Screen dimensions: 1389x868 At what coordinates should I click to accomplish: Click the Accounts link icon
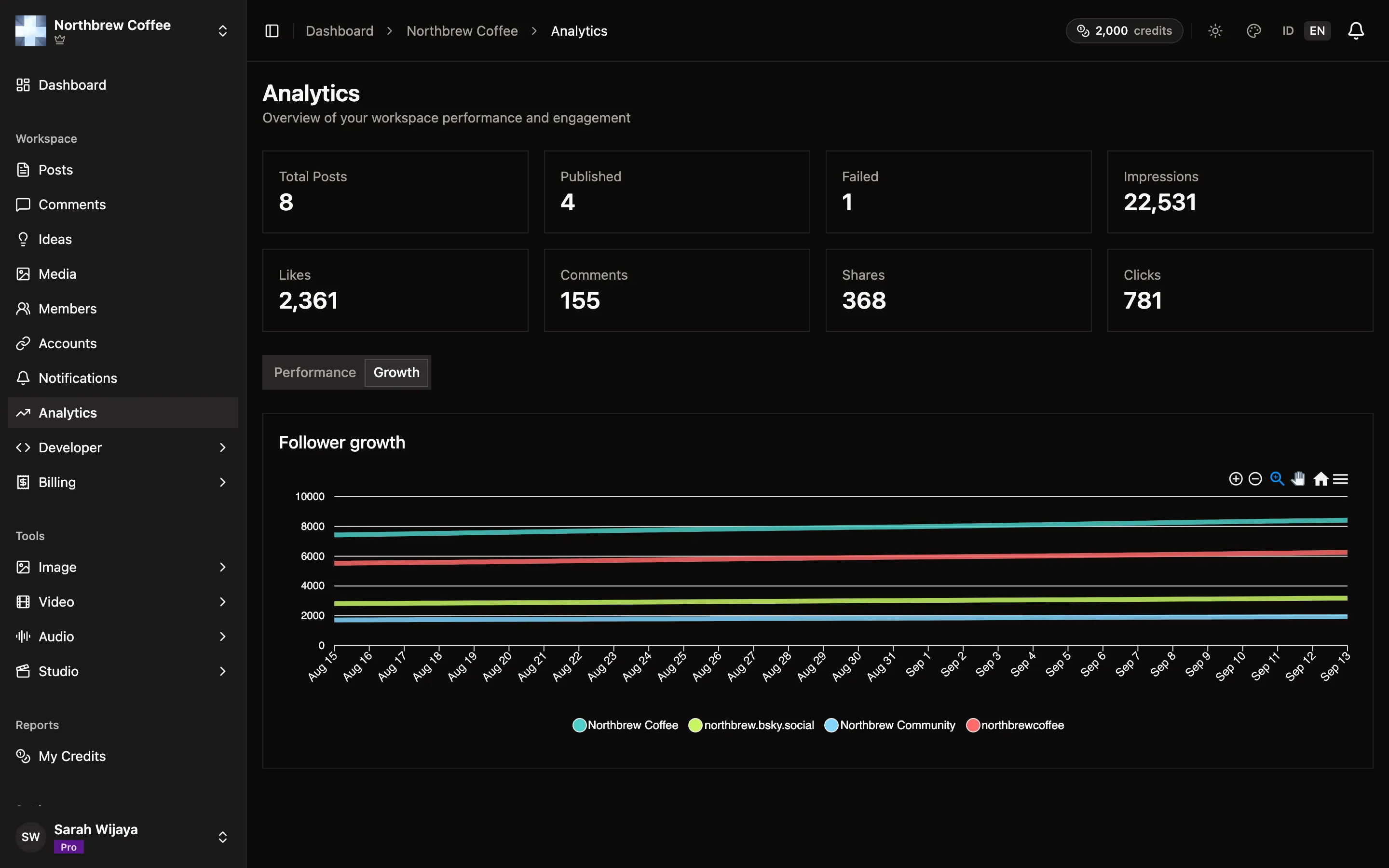(x=23, y=343)
